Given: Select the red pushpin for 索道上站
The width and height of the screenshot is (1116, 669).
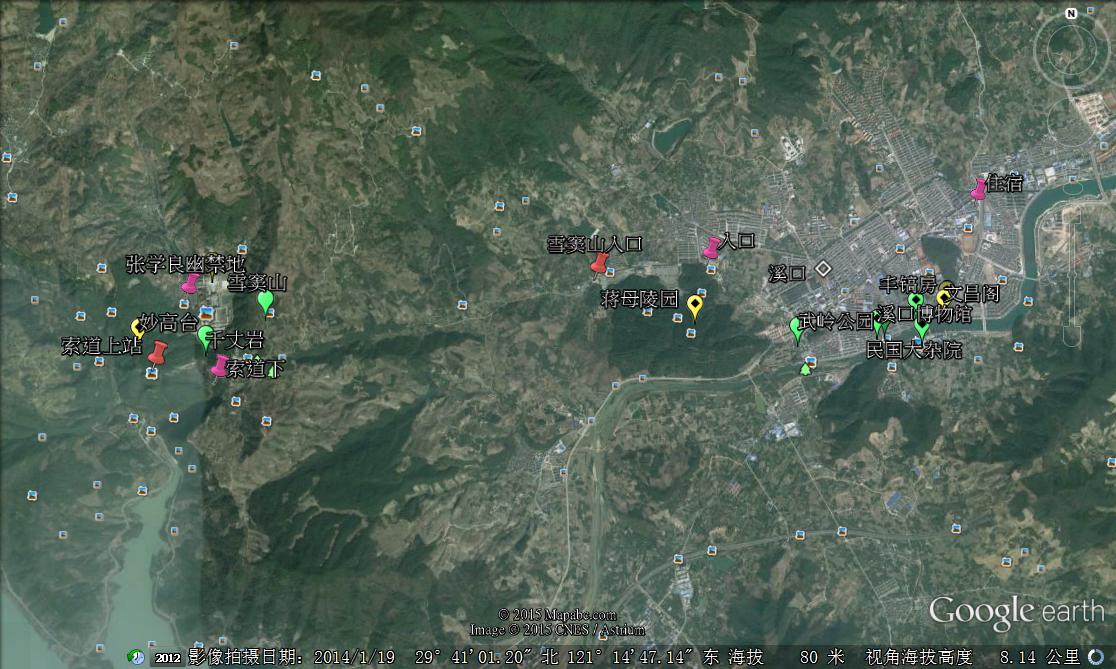Looking at the screenshot, I should [157, 353].
